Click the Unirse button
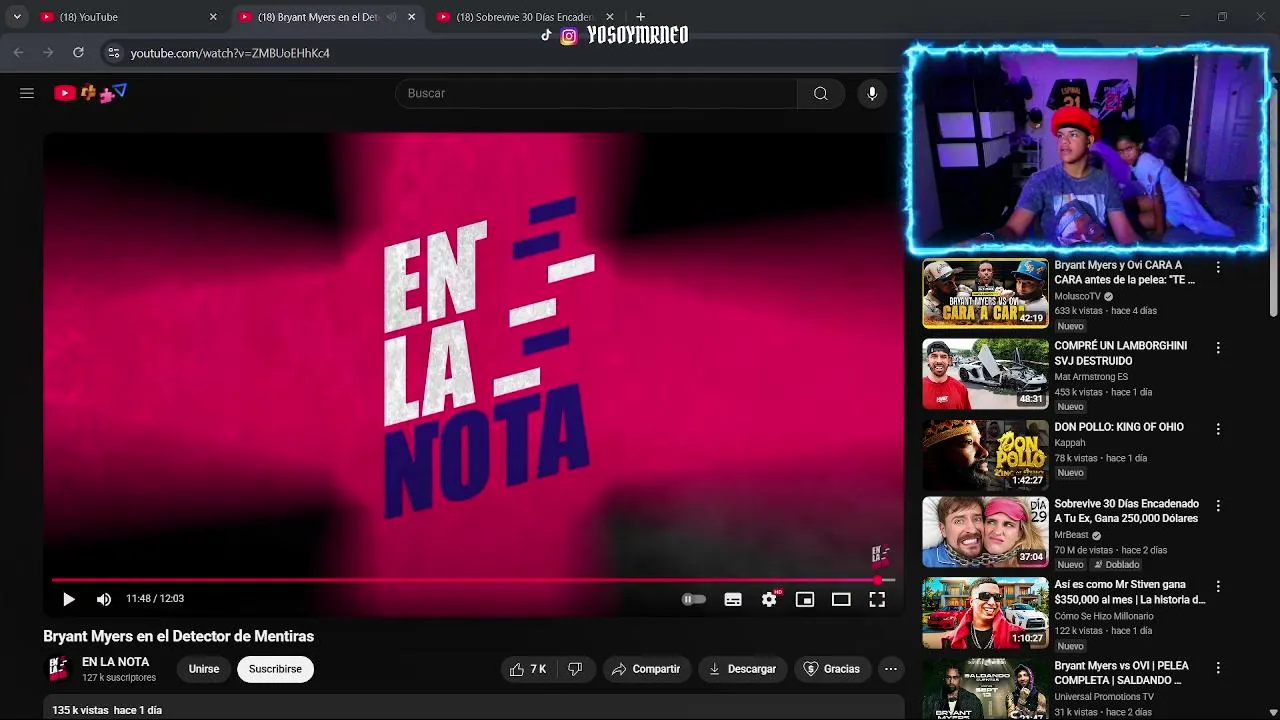Image resolution: width=1280 pixels, height=720 pixels. 204,669
